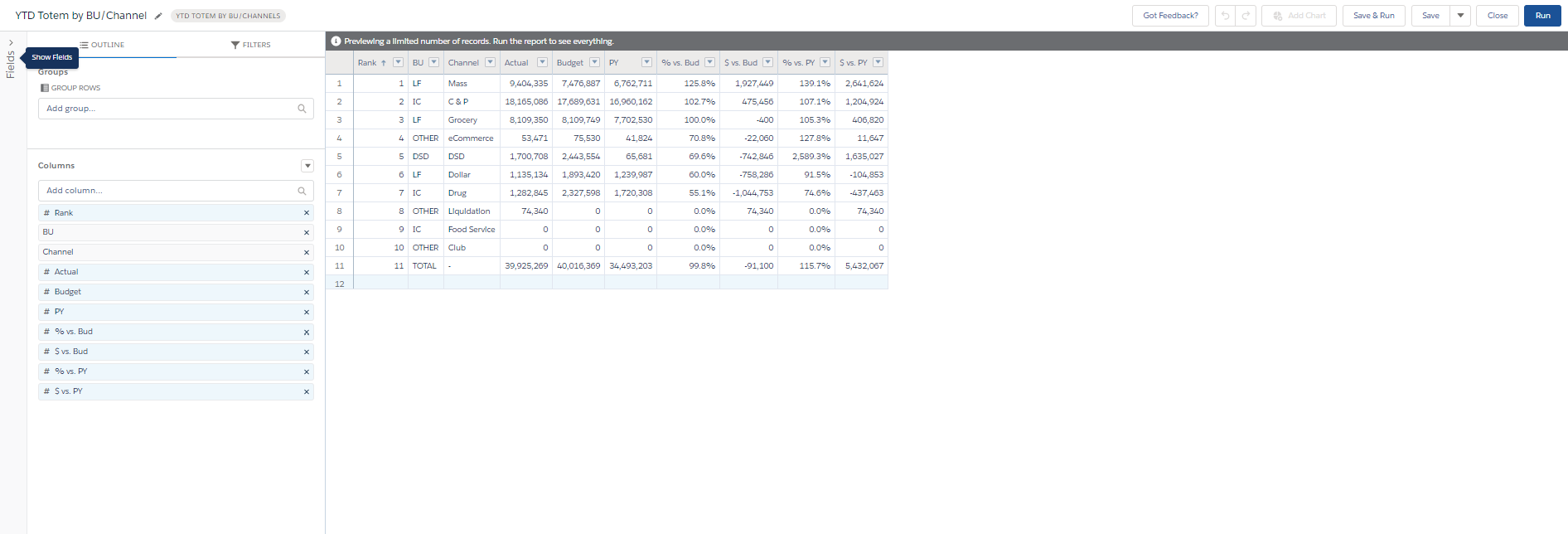
Task: Click the Save & Run button
Action: coord(1373,16)
